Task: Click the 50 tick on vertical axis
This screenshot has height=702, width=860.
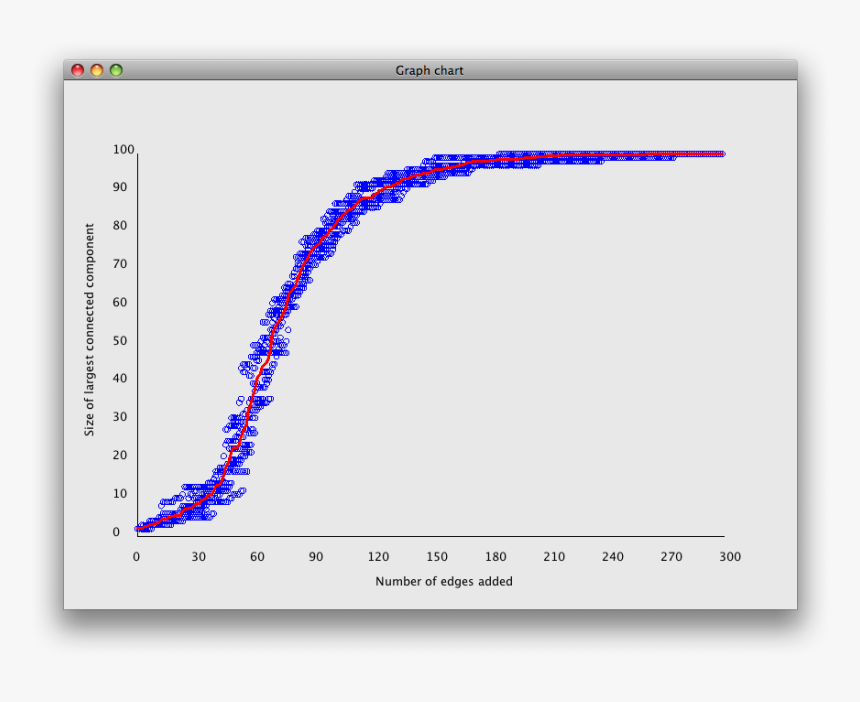Action: point(120,341)
